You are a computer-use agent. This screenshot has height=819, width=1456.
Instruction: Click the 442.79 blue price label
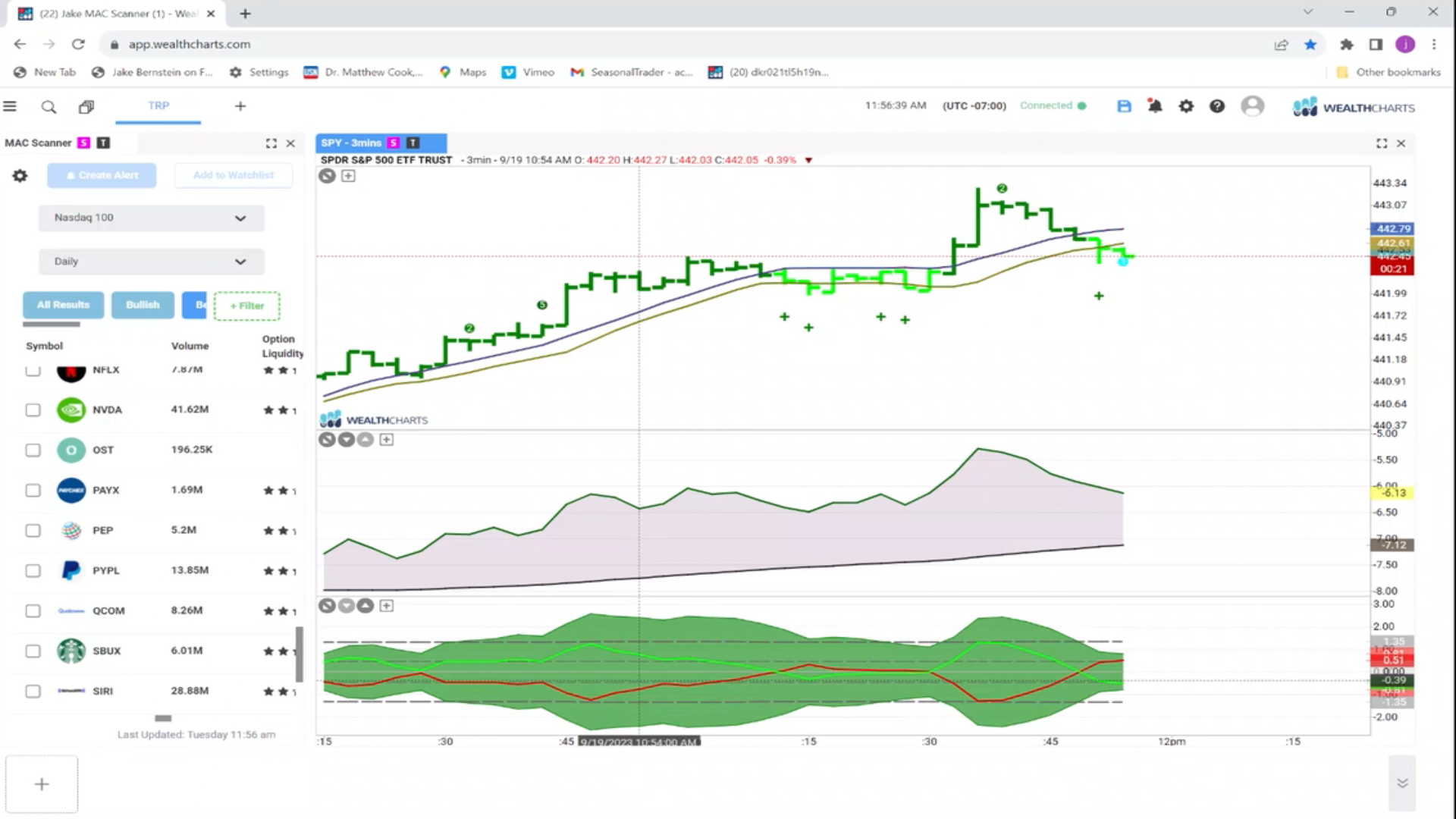[1392, 229]
